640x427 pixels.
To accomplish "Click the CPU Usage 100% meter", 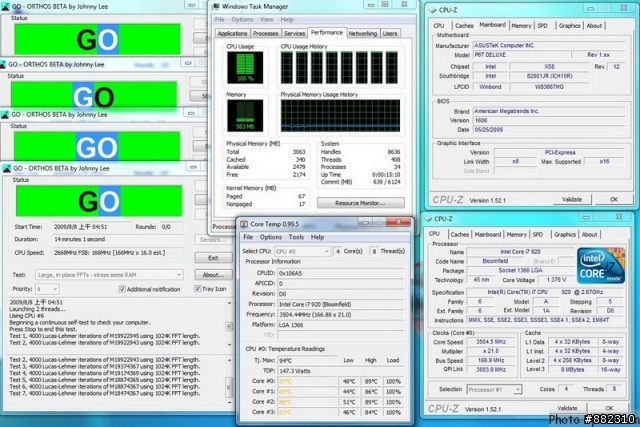I will (245, 67).
